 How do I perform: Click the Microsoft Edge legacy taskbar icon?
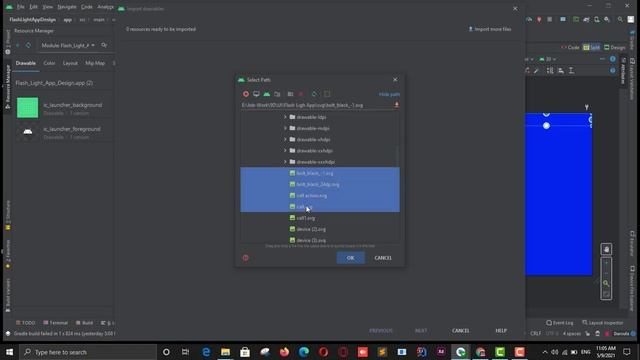pos(206,352)
